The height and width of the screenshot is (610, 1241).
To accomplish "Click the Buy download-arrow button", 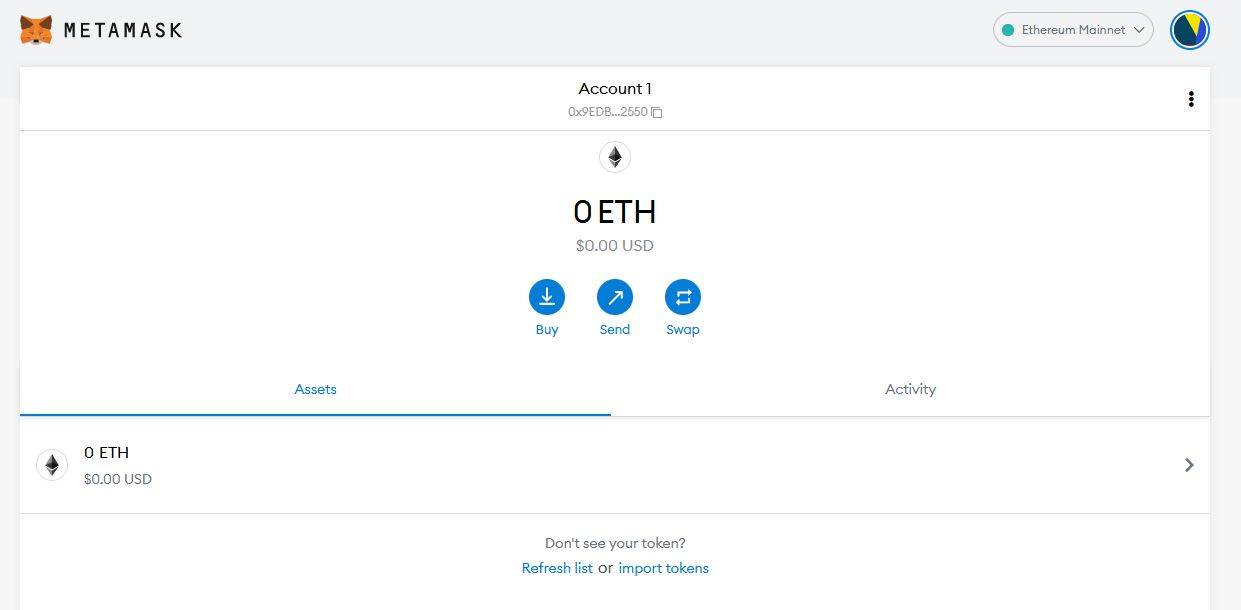I will click(547, 297).
